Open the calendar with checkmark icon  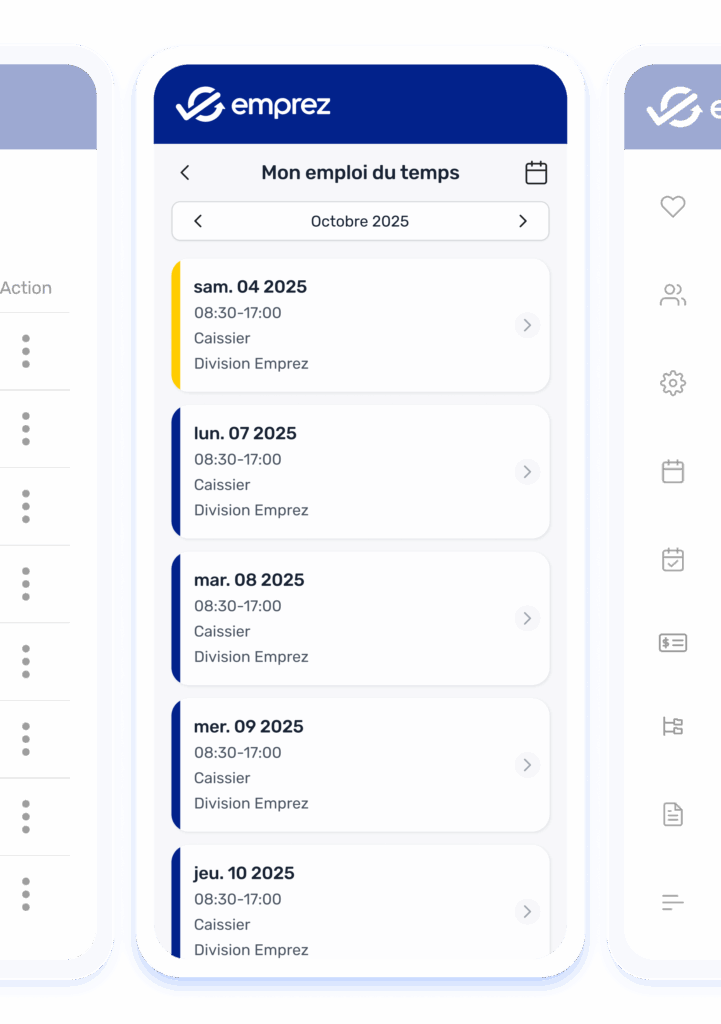pyautogui.click(x=673, y=559)
